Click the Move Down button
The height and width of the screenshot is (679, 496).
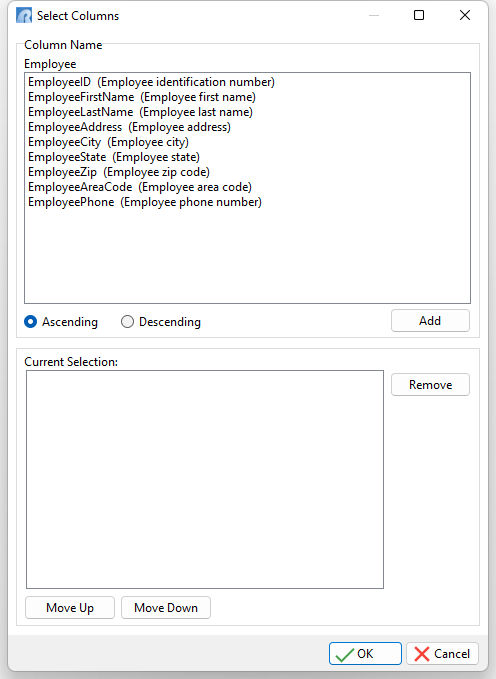pos(166,608)
